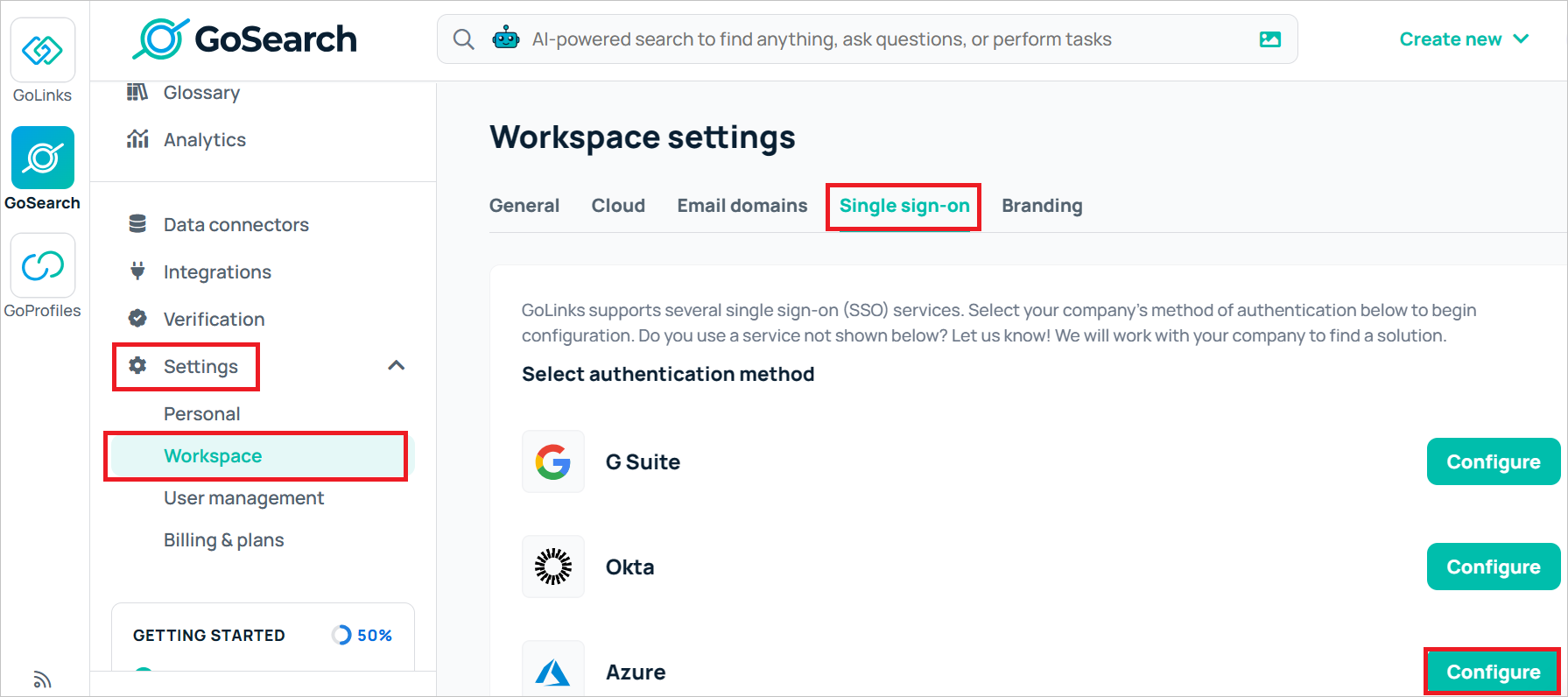Open the Create new dropdown
The image size is (1568, 697).
[1464, 39]
